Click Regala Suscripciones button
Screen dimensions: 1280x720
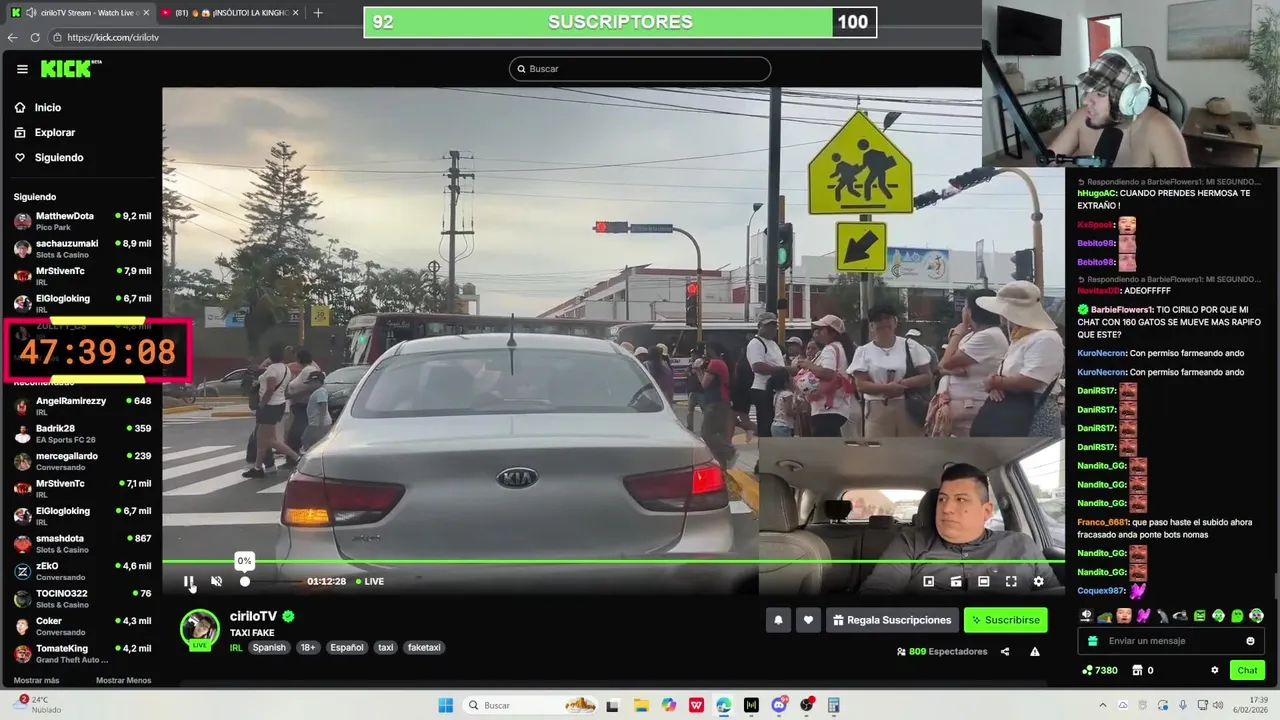pyautogui.click(x=892, y=620)
